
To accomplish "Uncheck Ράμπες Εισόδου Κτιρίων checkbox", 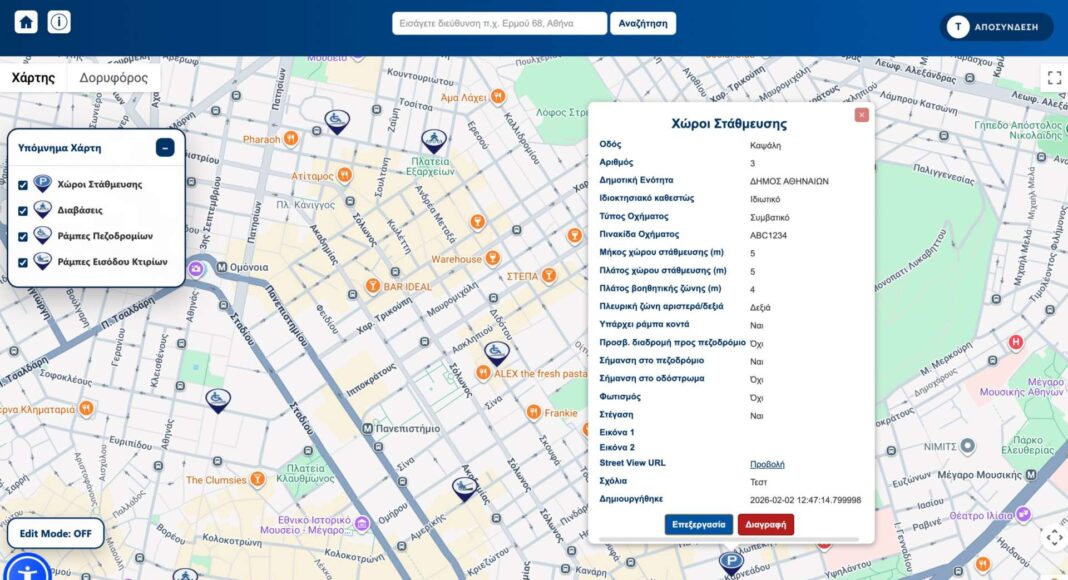I will (x=23, y=263).
